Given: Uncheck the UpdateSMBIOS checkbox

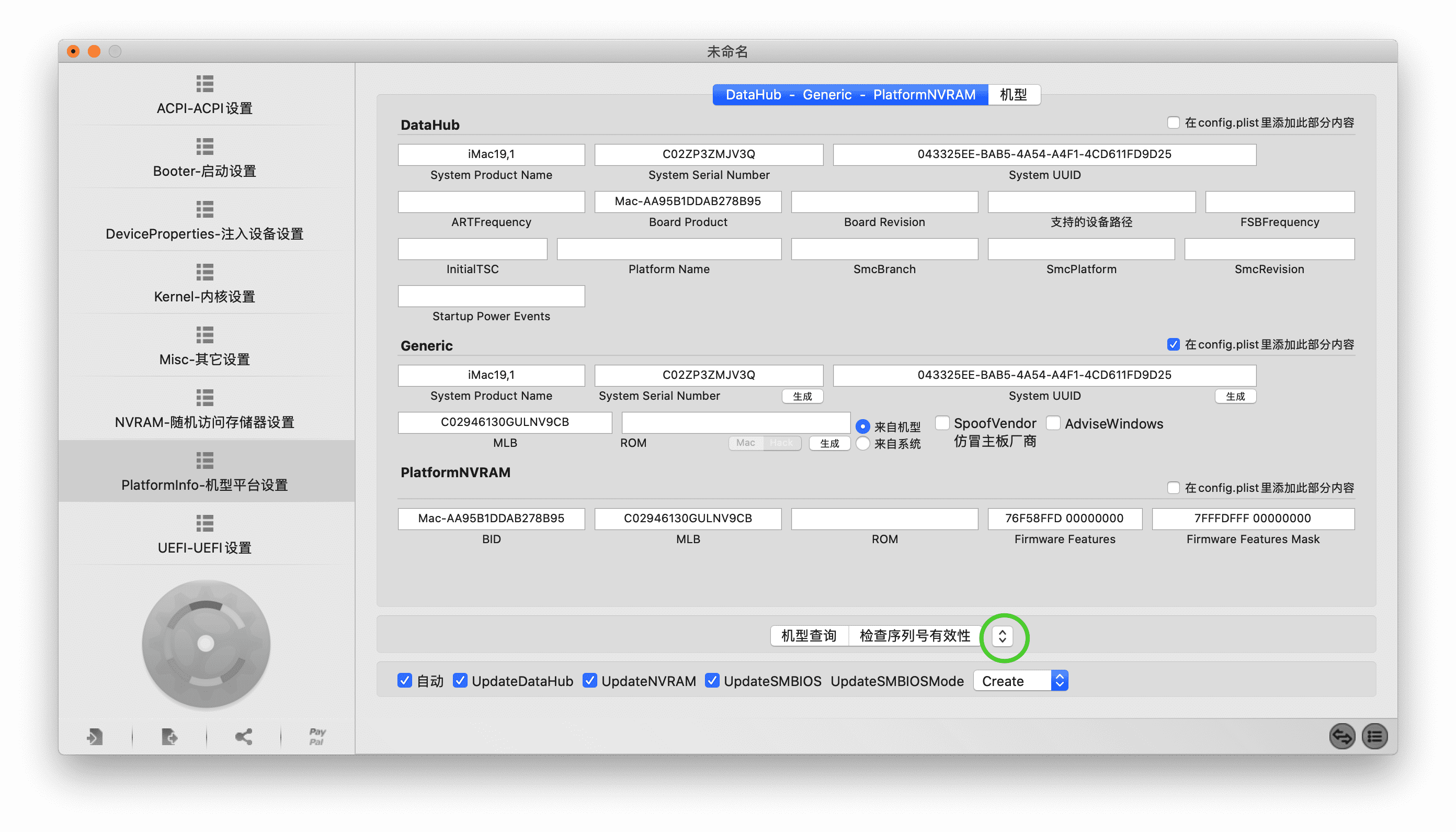Looking at the screenshot, I should [712, 681].
